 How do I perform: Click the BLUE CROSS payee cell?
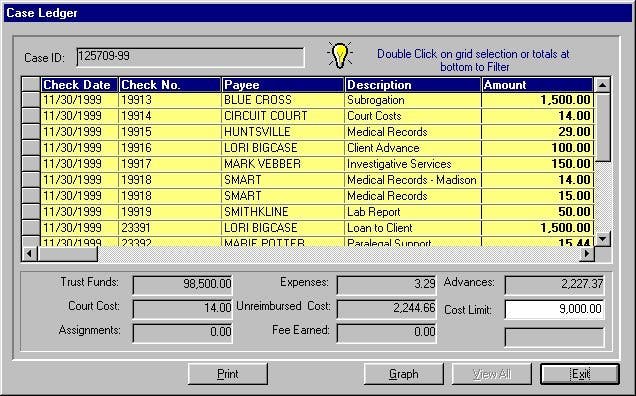click(283, 100)
